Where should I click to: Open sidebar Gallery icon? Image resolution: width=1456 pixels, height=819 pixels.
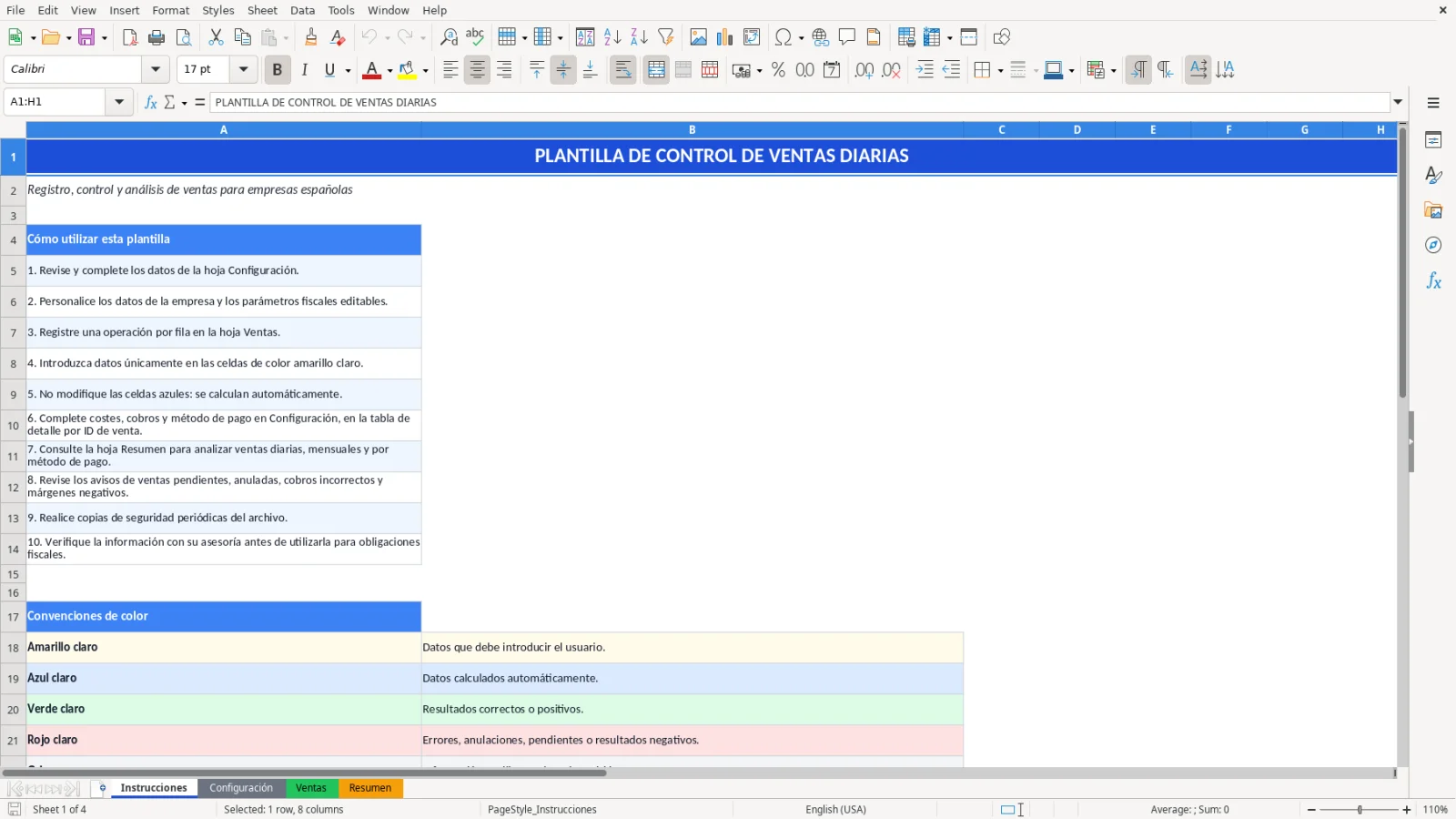pyautogui.click(x=1433, y=210)
